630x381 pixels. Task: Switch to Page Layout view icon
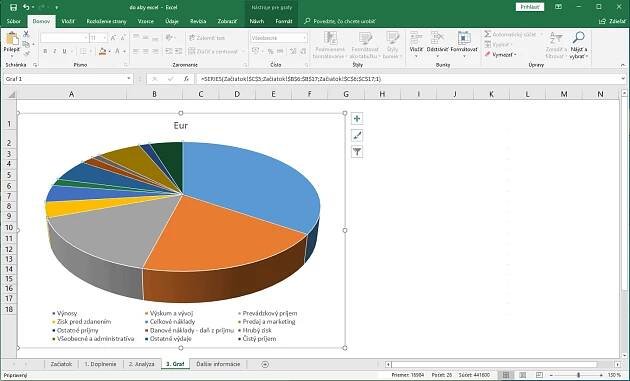[522, 375]
